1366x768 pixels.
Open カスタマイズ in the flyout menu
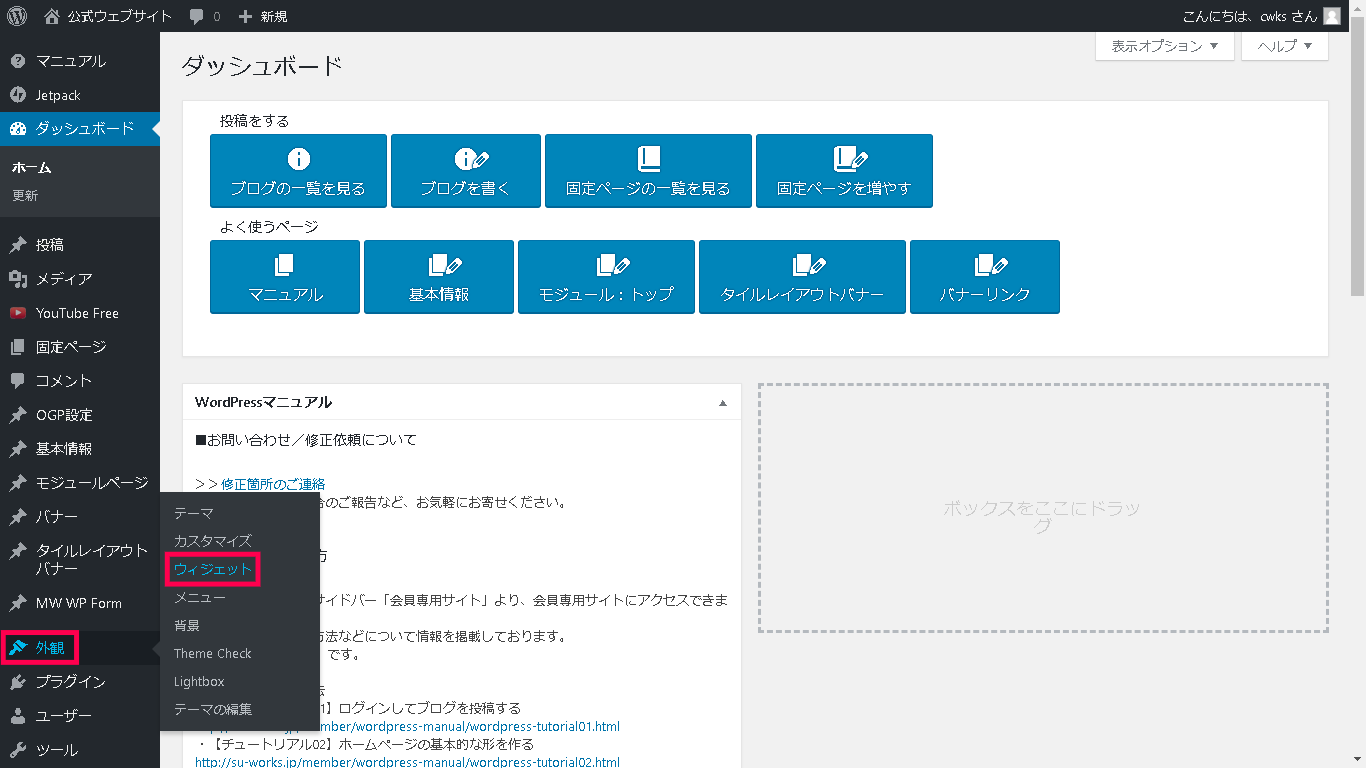coord(213,541)
